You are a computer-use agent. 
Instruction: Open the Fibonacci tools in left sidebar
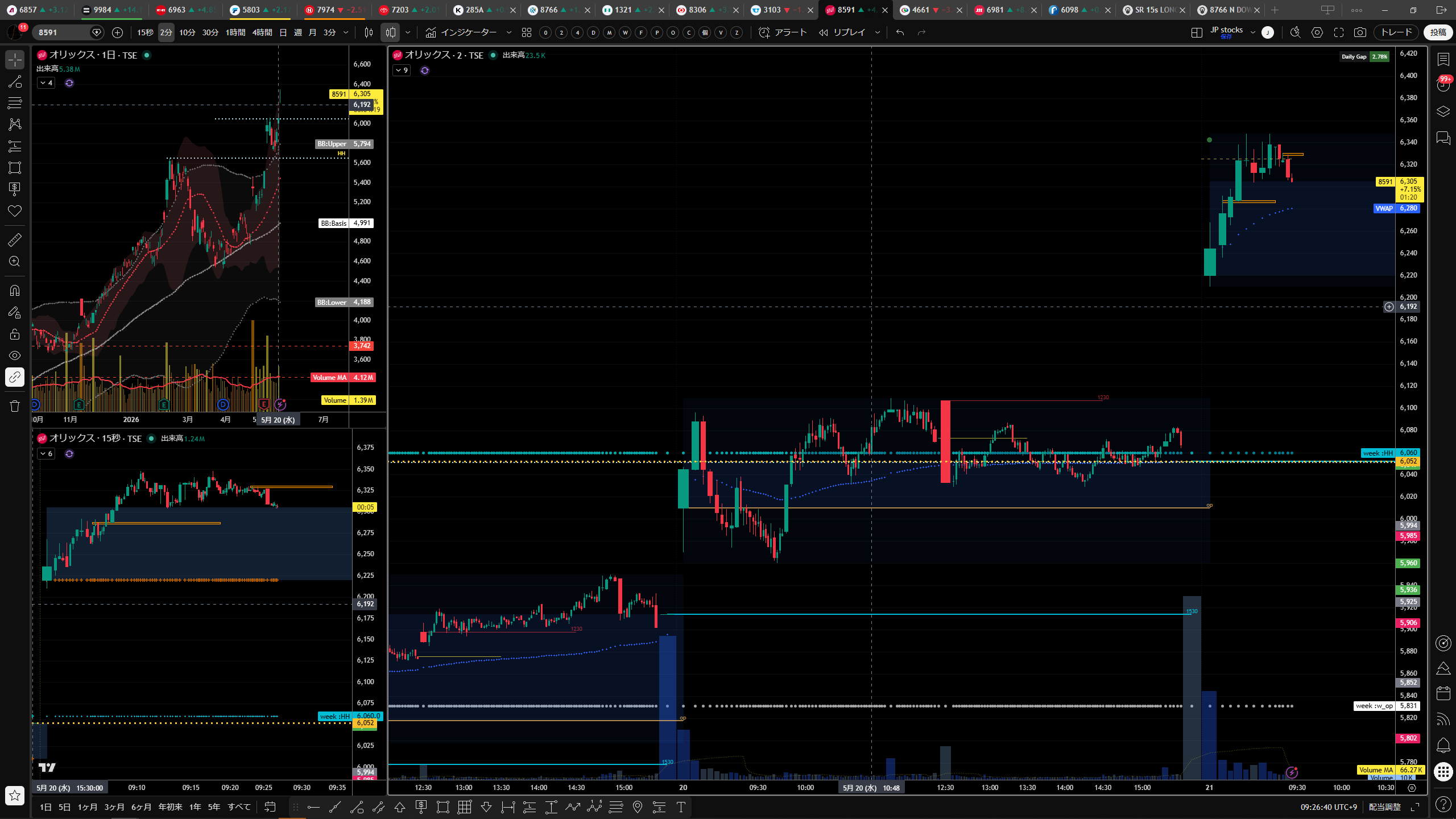pos(15,103)
